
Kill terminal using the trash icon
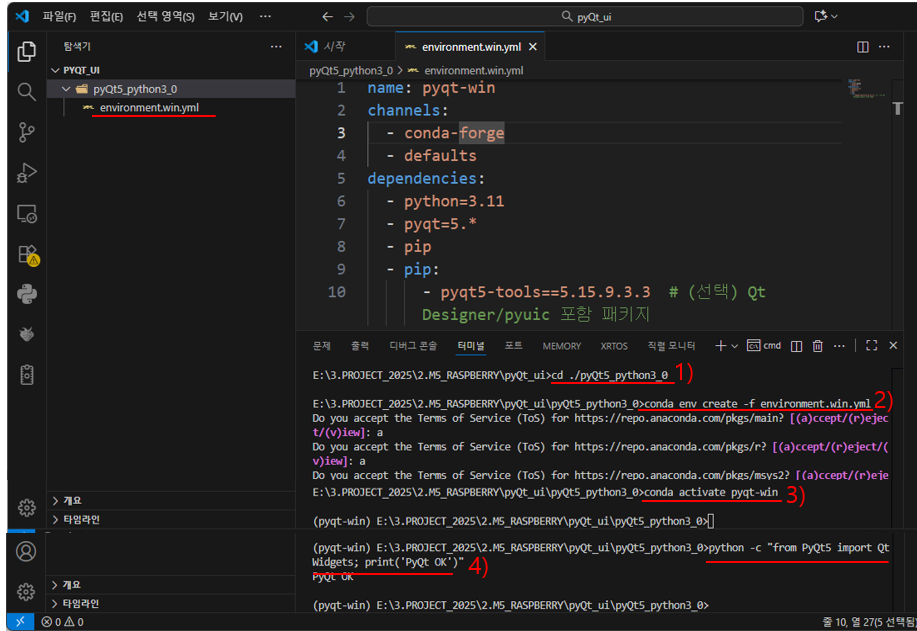(x=817, y=346)
